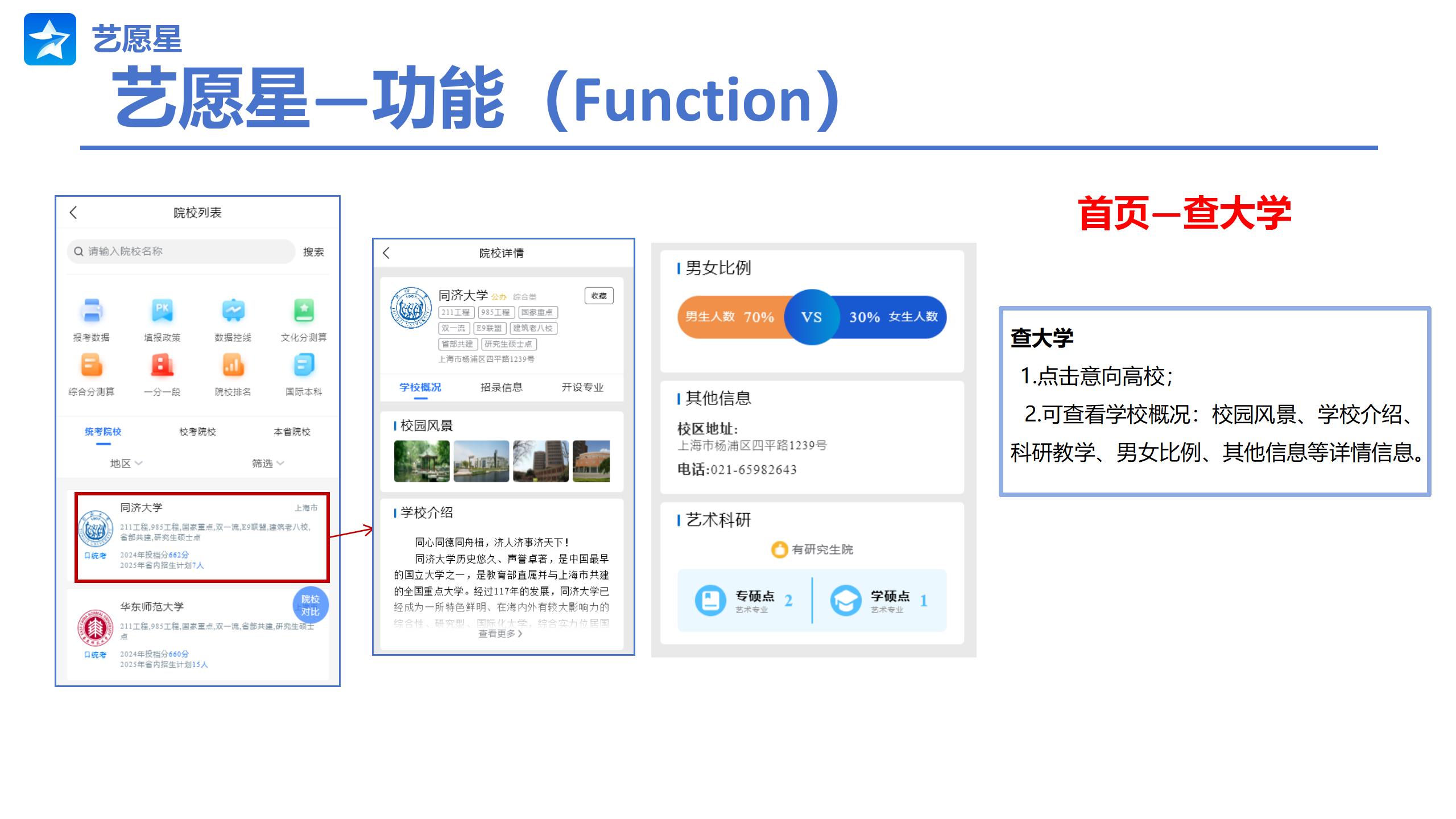Open the 一分一段 red icon
This screenshot has height=819, width=1456.
tap(162, 365)
